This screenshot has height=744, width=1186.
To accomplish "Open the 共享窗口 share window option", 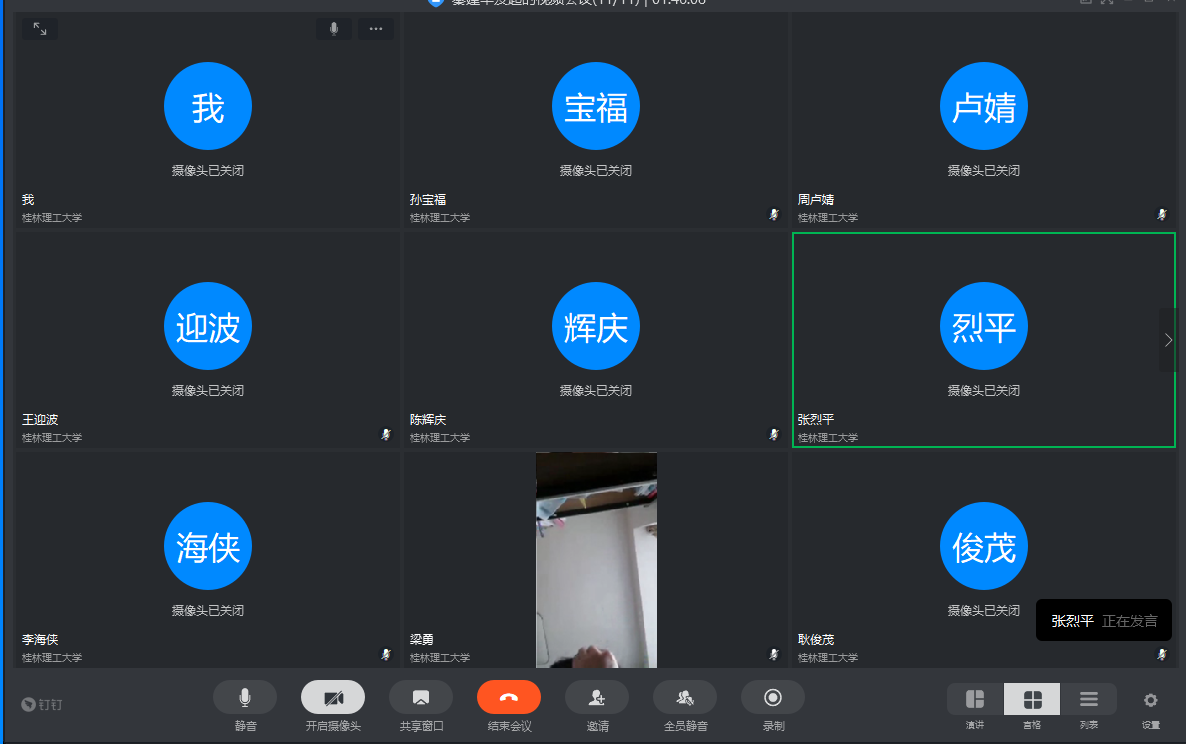I will pos(421,697).
